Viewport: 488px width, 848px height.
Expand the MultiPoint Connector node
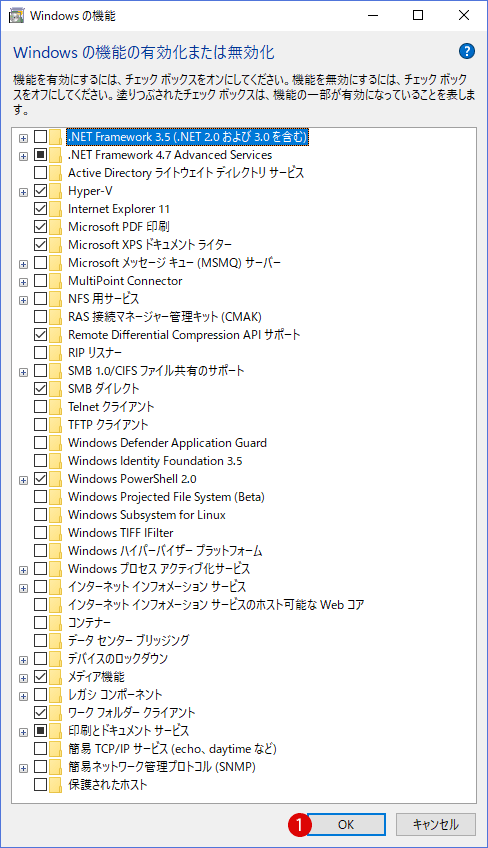point(23,282)
